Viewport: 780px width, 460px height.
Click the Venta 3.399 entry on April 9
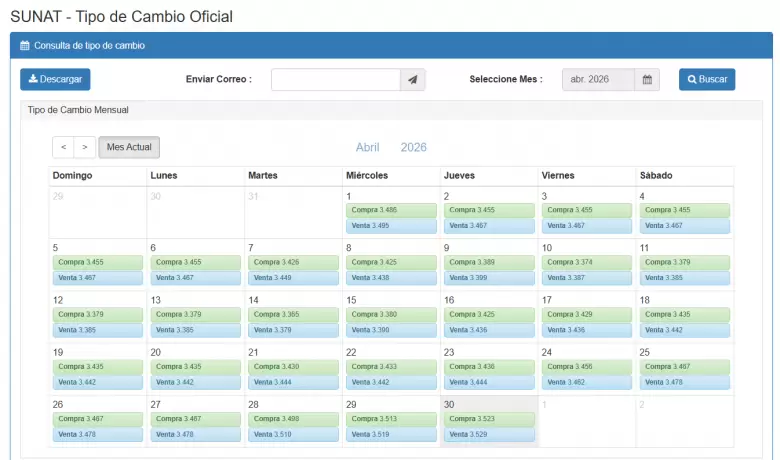pyautogui.click(x=489, y=278)
